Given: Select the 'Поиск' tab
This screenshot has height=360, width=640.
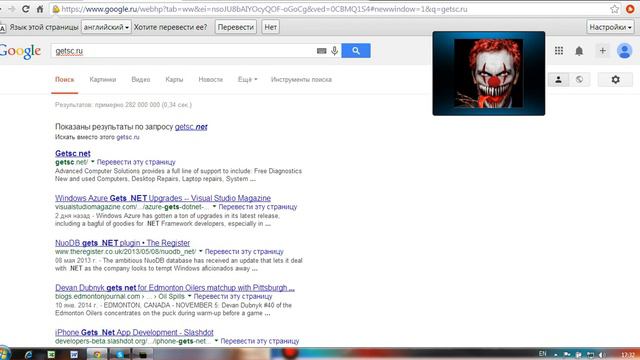Looking at the screenshot, I should point(64,80).
